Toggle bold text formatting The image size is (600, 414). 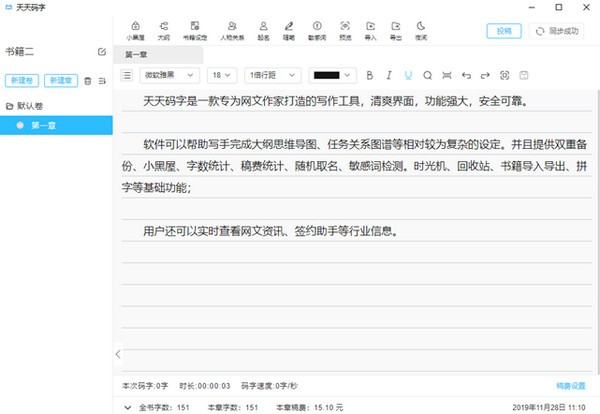tap(370, 75)
